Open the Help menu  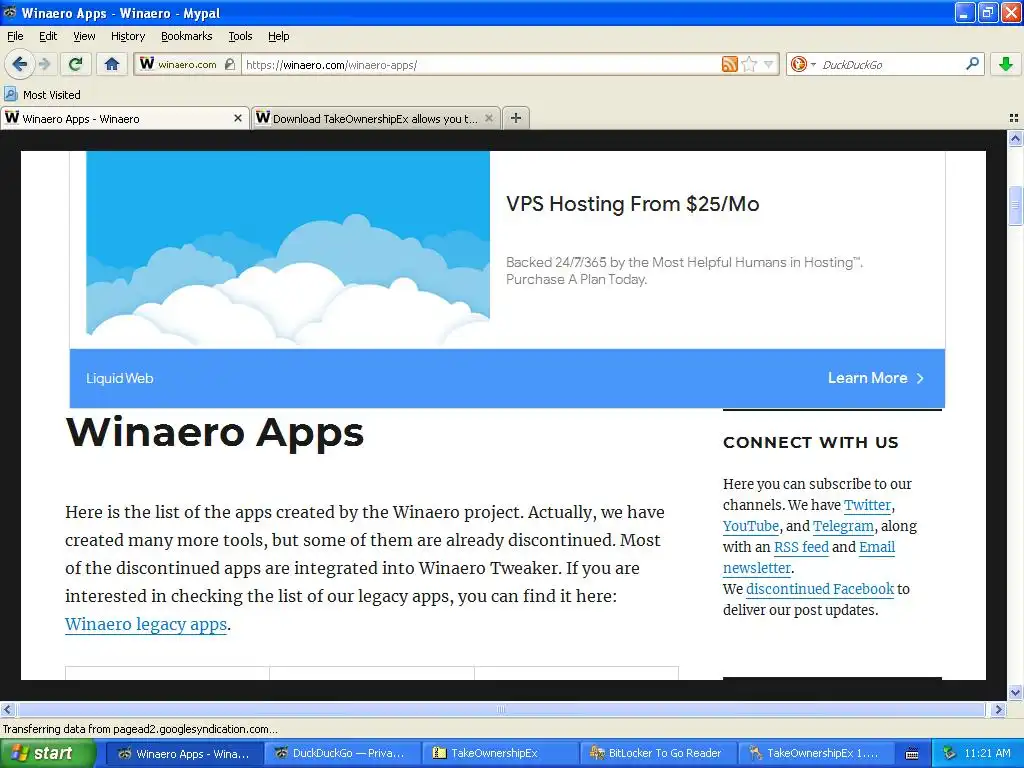278,36
